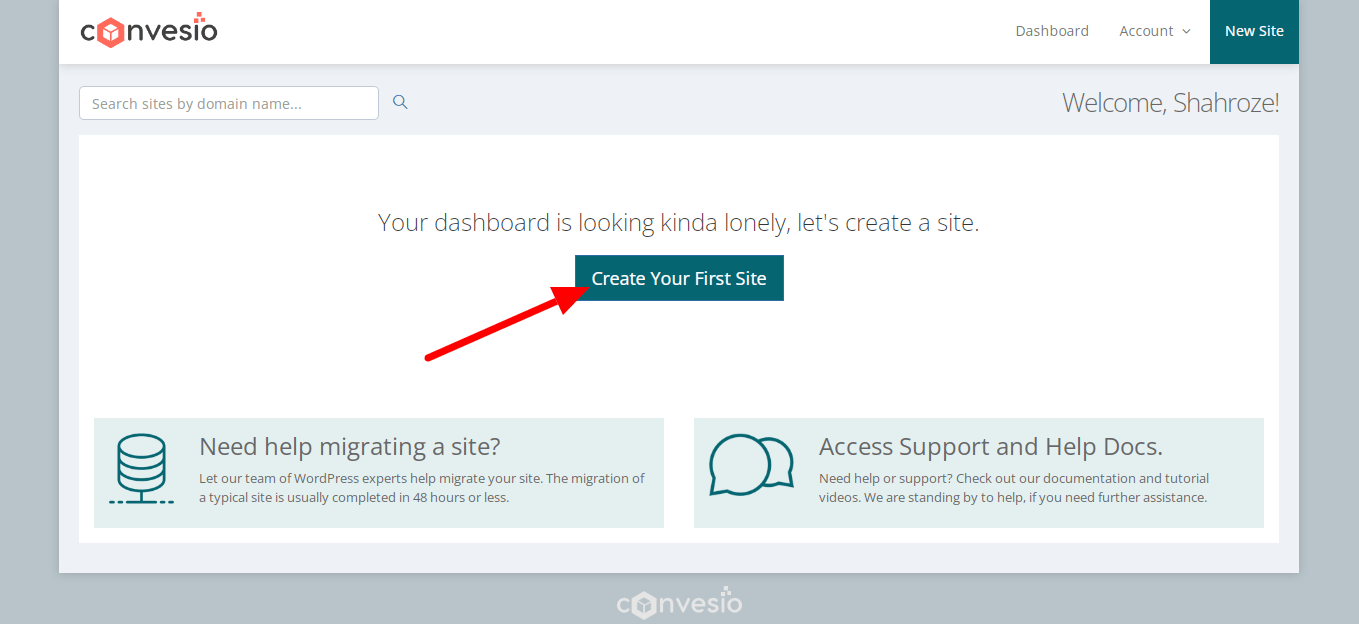Click the lonely dashboard message text

point(678,221)
